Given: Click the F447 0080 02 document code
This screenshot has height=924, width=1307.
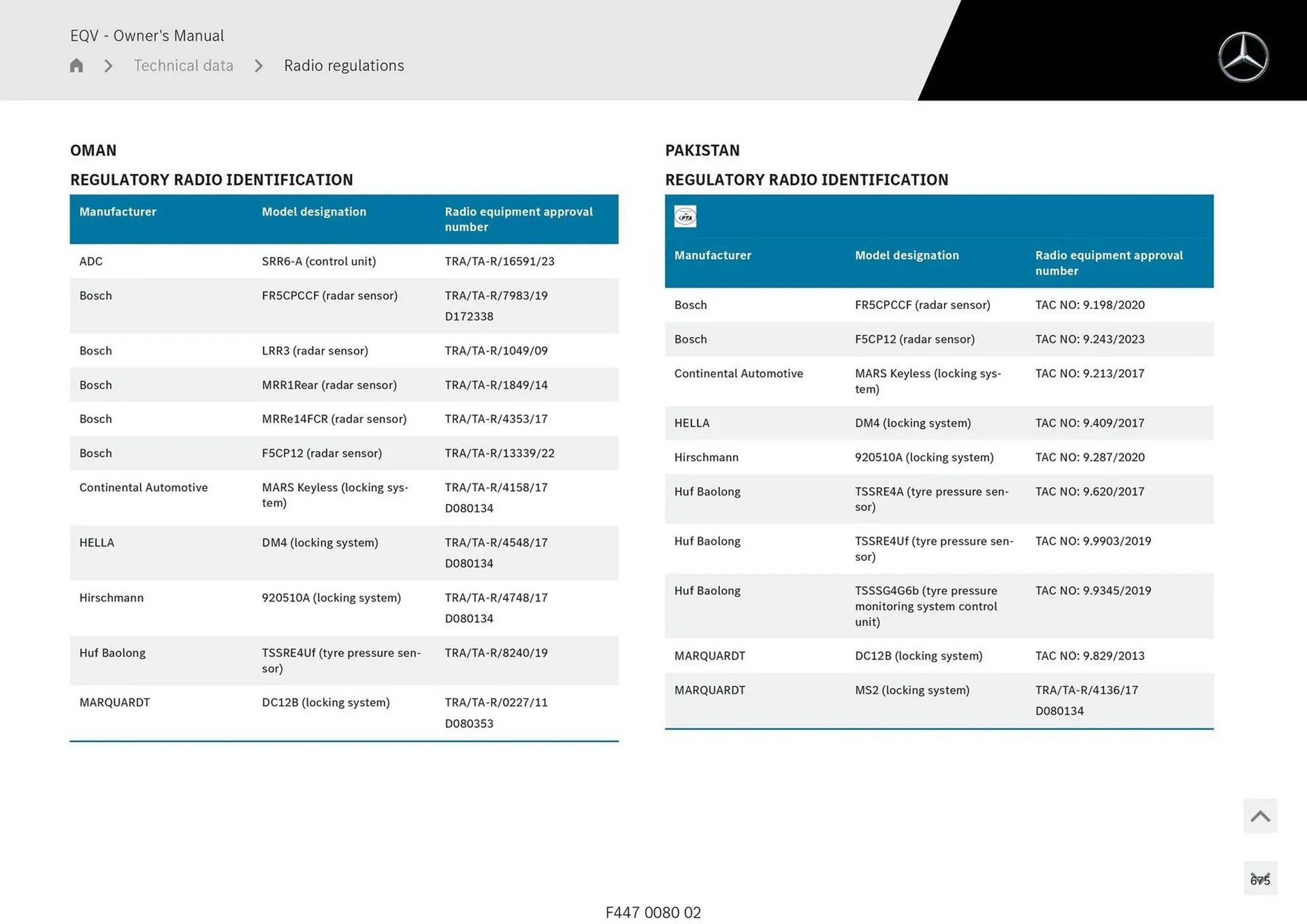Looking at the screenshot, I should 653,912.
